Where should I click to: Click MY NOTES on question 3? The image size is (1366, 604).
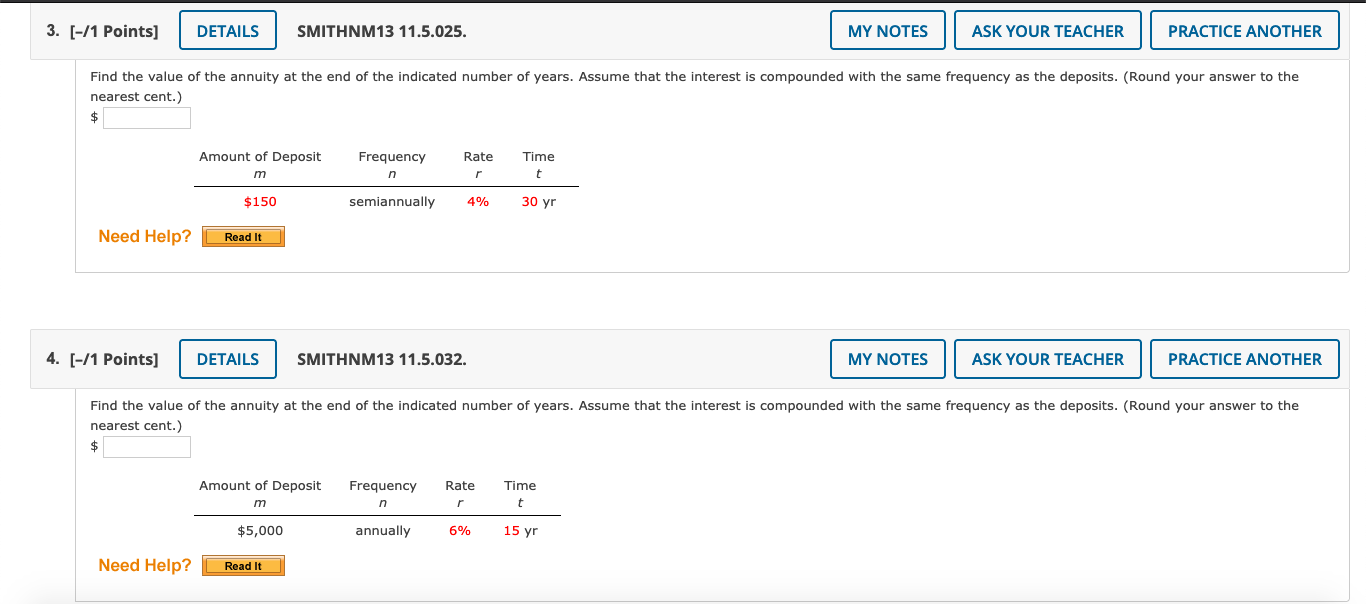[888, 31]
